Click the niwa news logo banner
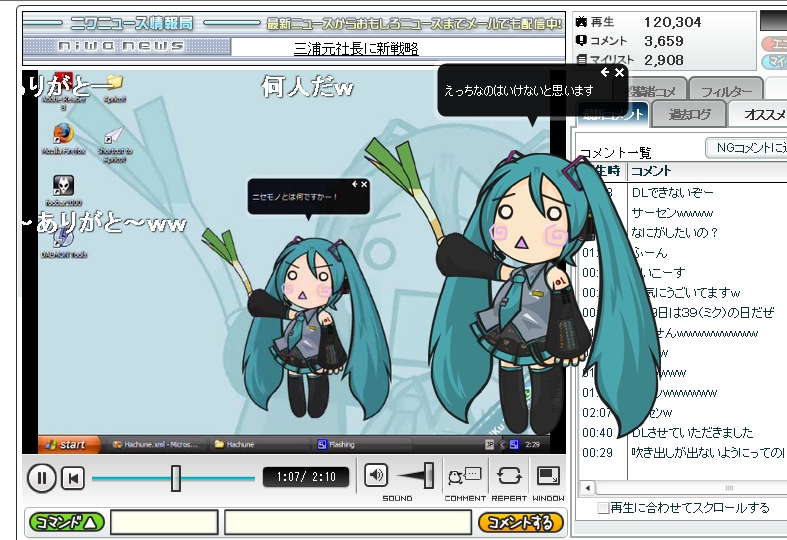Screen dimensions: 787x540 [126, 46]
